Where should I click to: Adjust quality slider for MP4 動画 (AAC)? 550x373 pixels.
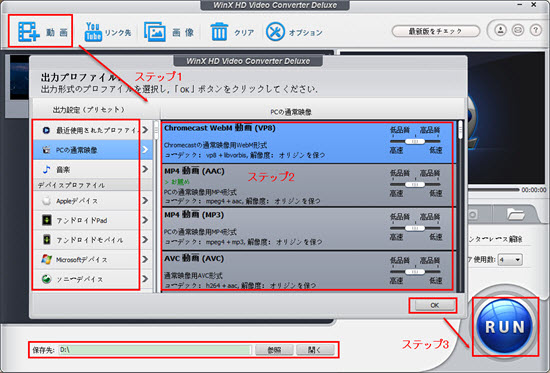[x=415, y=184]
